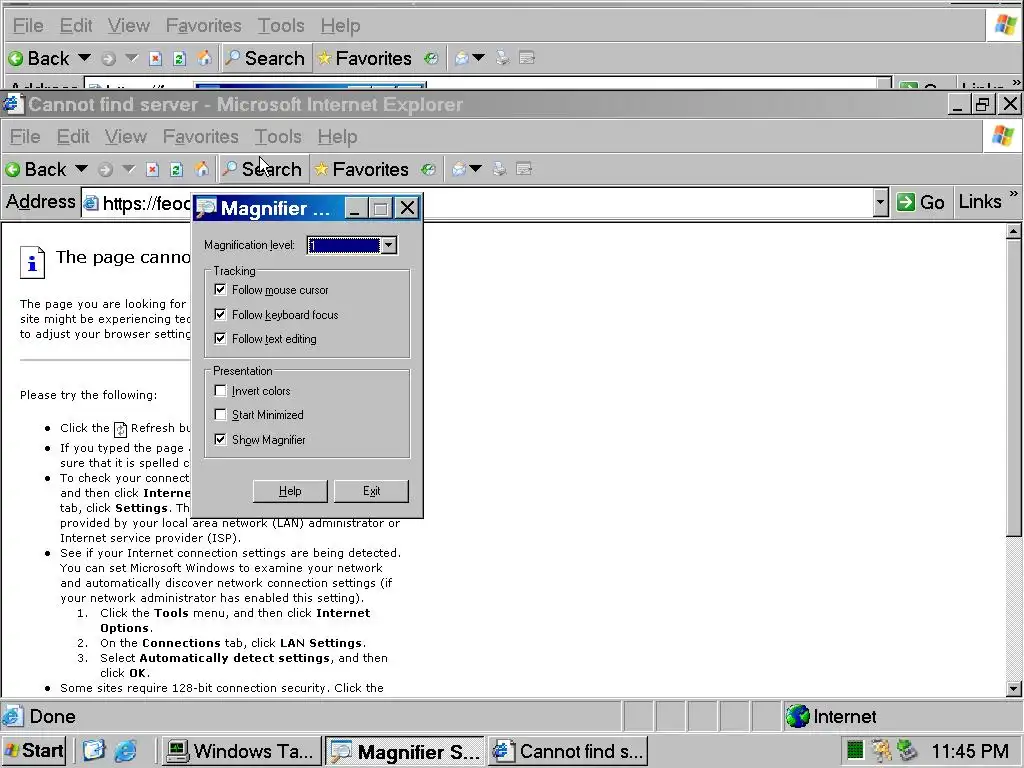This screenshot has width=1024, height=768.
Task: Click Search button in Cannot find server toolbar
Action: tap(262, 170)
